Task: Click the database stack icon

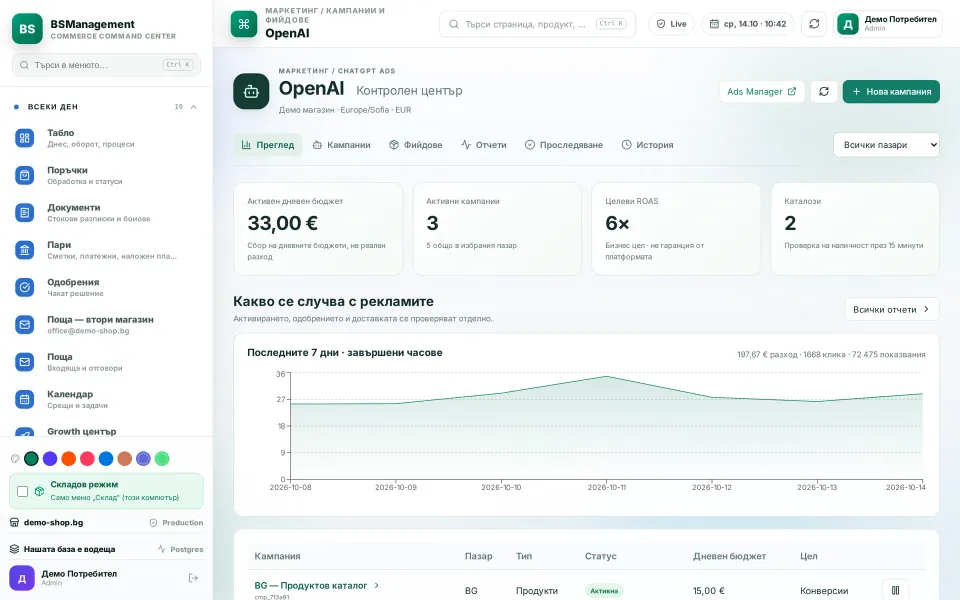Action: pyautogui.click(x=15, y=549)
